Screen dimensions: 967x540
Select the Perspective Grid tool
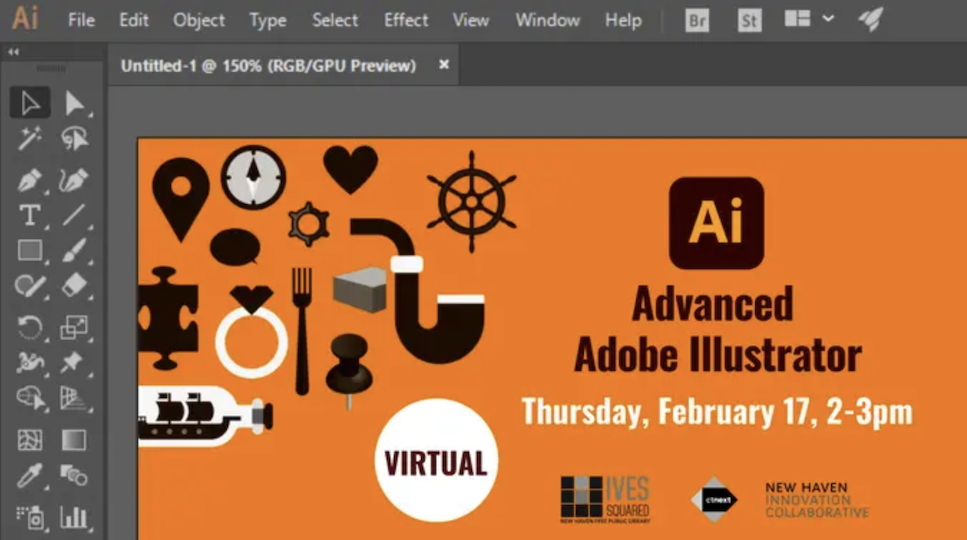coord(74,398)
